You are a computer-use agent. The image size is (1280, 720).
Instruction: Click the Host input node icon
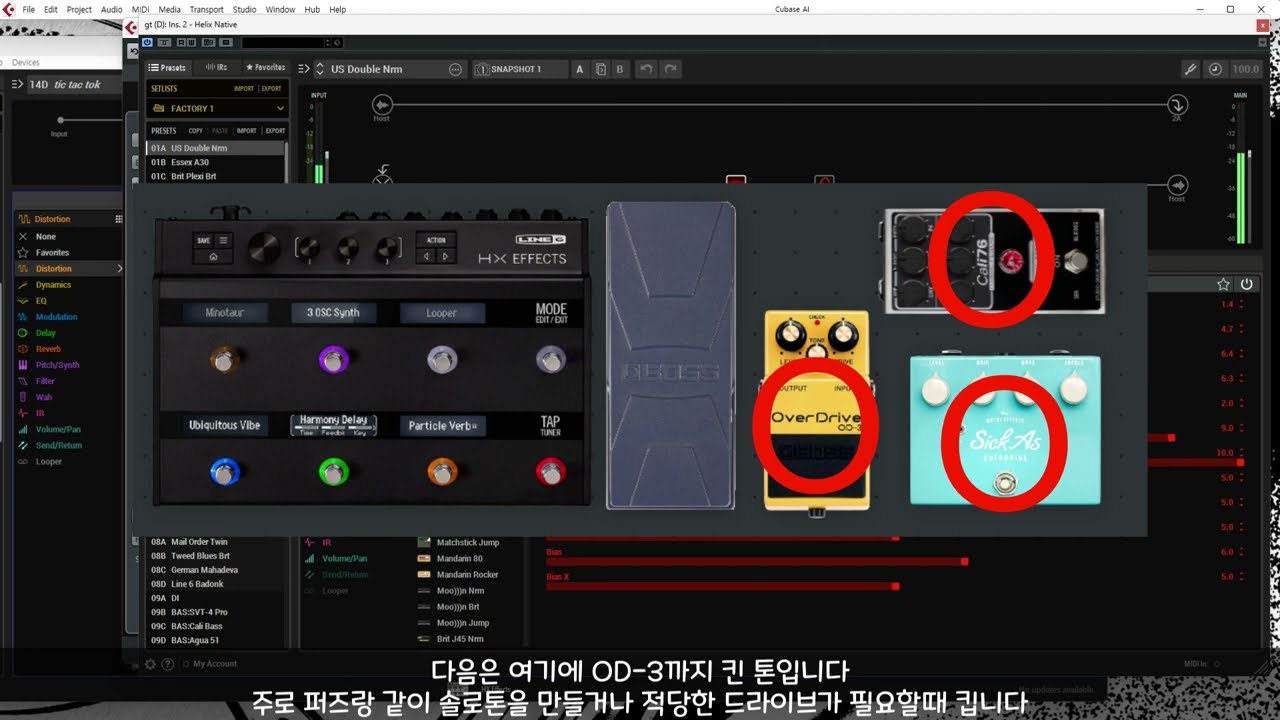[381, 104]
